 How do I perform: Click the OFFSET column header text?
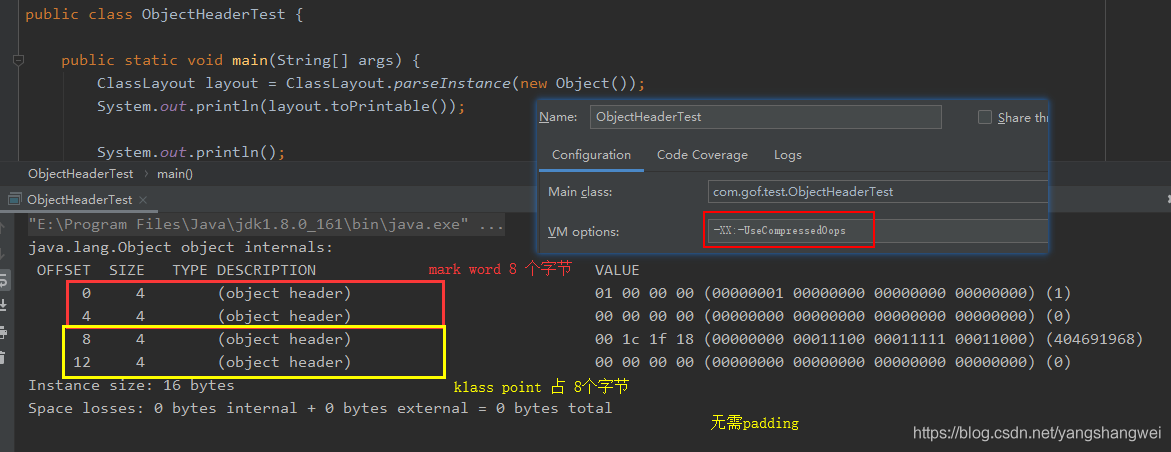coord(63,270)
